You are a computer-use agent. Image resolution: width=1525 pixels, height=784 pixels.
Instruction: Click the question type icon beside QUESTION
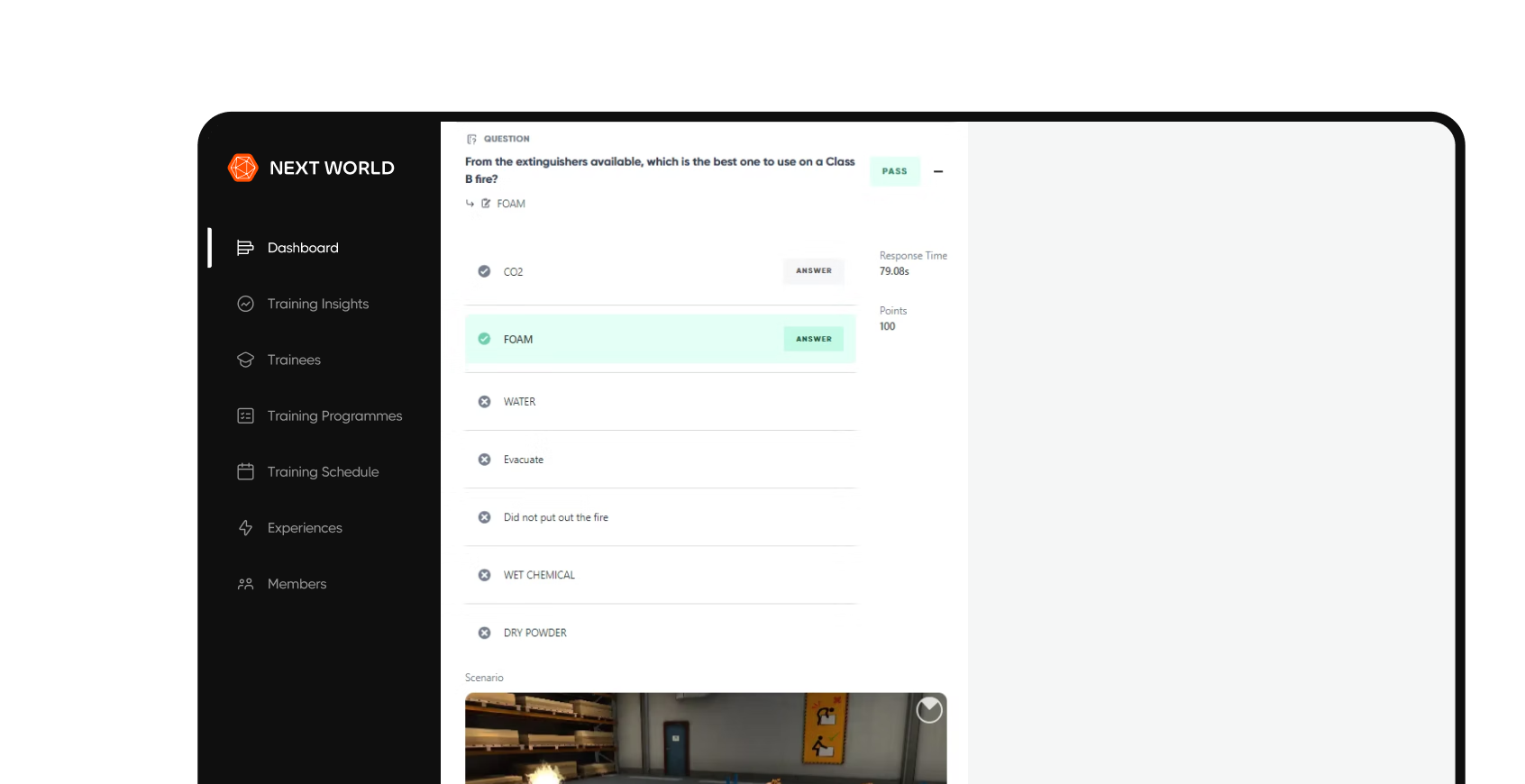(x=471, y=139)
